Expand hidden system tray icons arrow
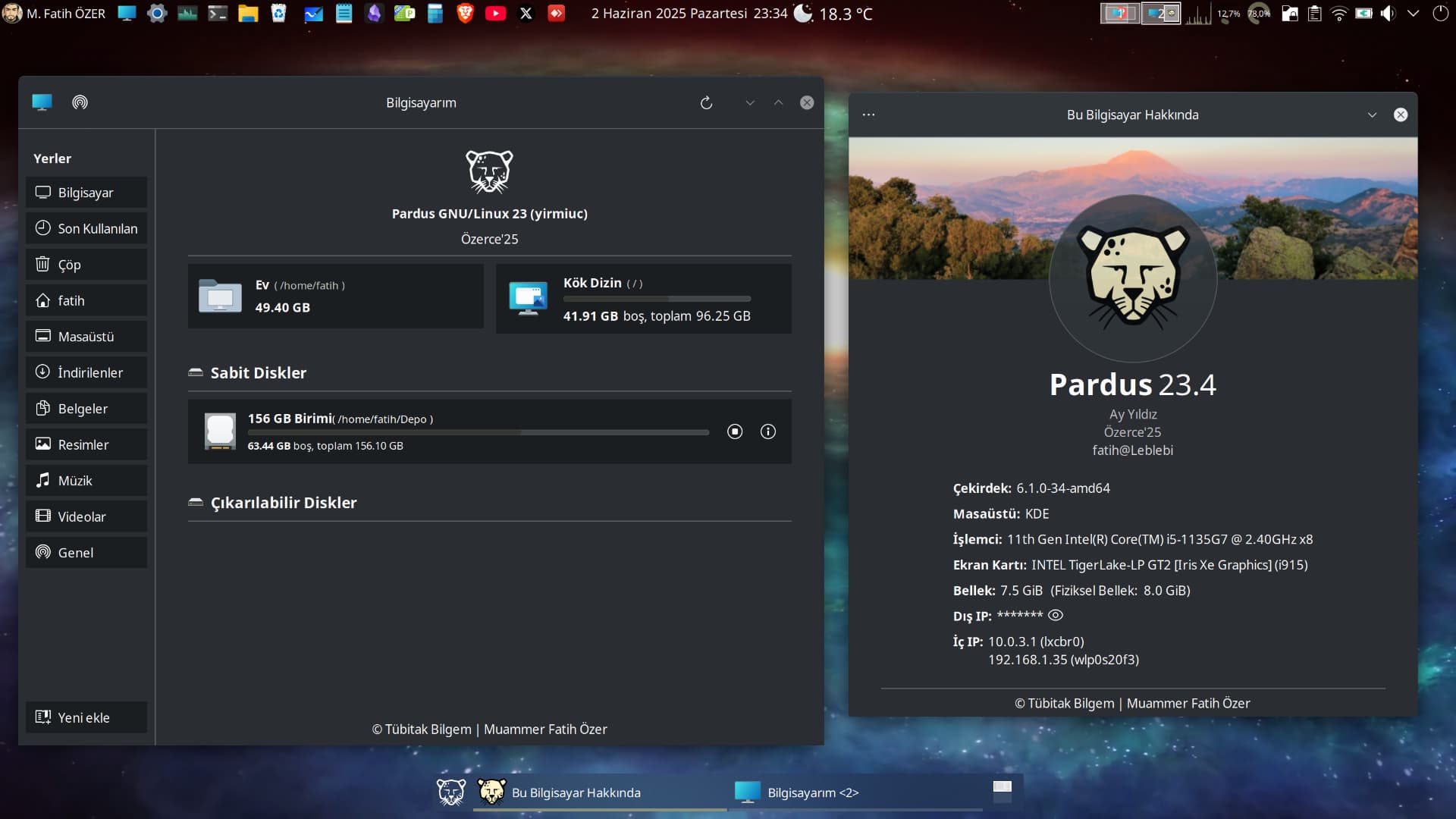This screenshot has width=1456, height=819. 1413,14
